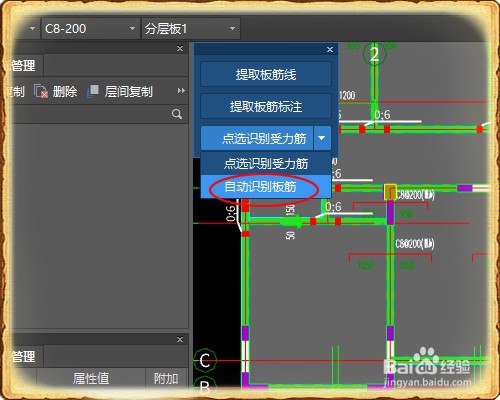This screenshot has width=500, height=400.
Task: Click axis bubble 2 in drawing
Action: point(374,54)
